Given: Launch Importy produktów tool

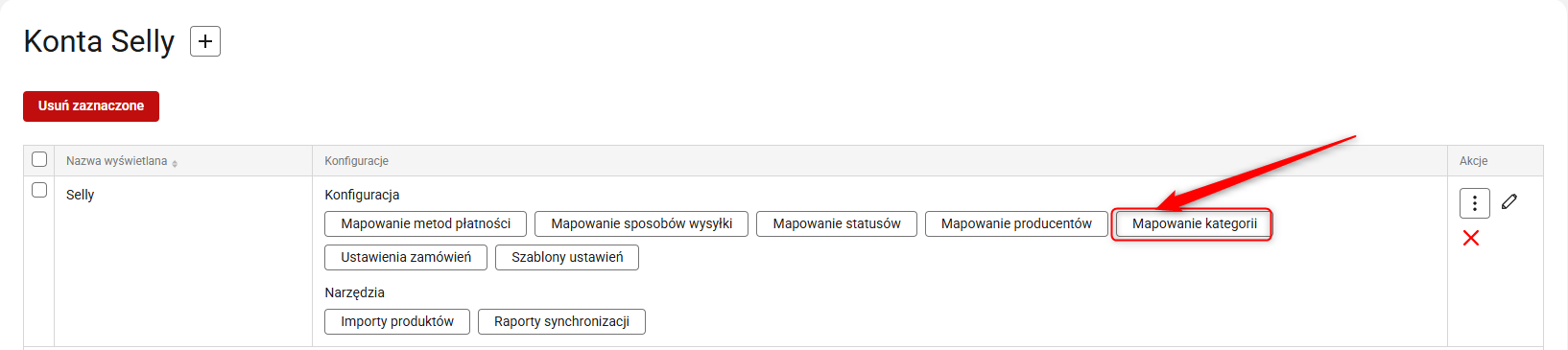Looking at the screenshot, I should (x=397, y=321).
